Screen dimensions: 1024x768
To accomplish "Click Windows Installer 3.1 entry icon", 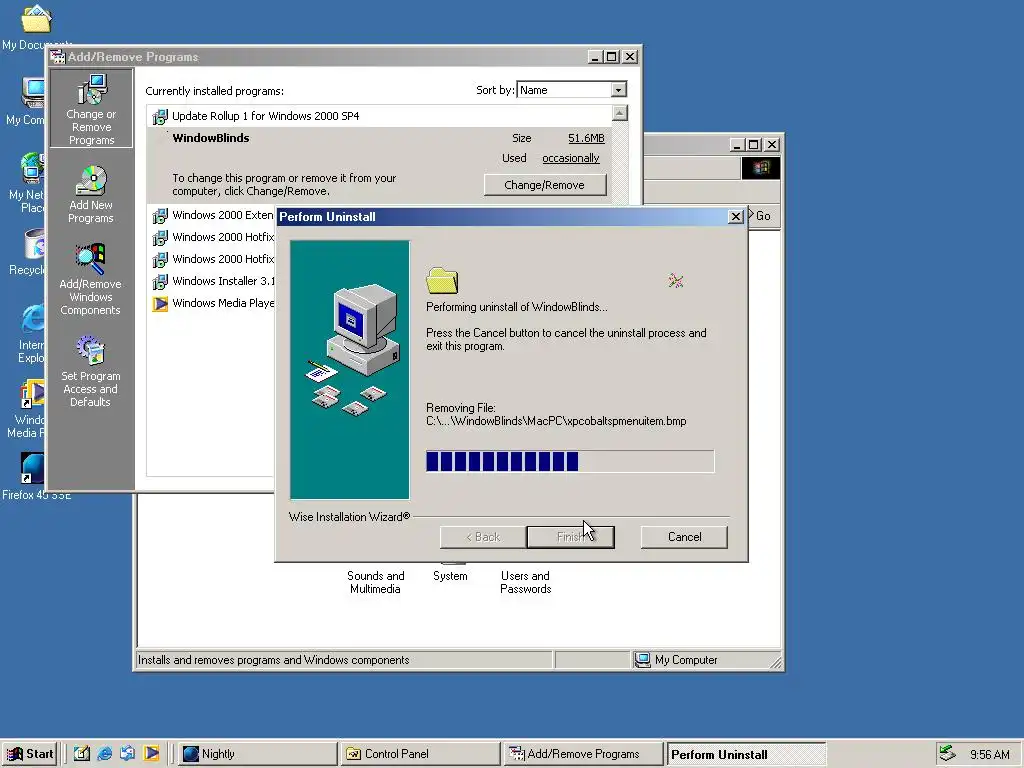I will [x=160, y=282].
